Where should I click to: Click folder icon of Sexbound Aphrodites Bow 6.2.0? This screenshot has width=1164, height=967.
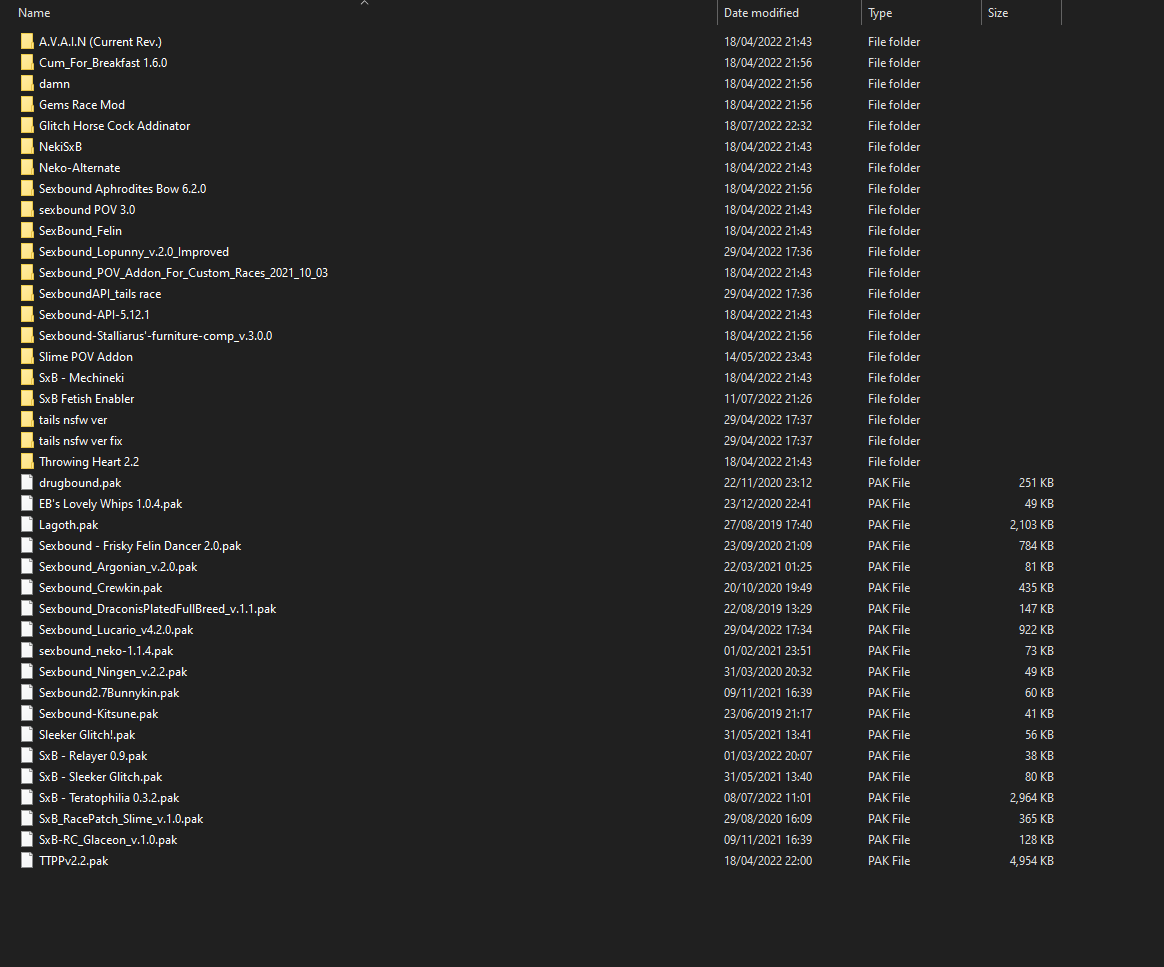click(27, 189)
